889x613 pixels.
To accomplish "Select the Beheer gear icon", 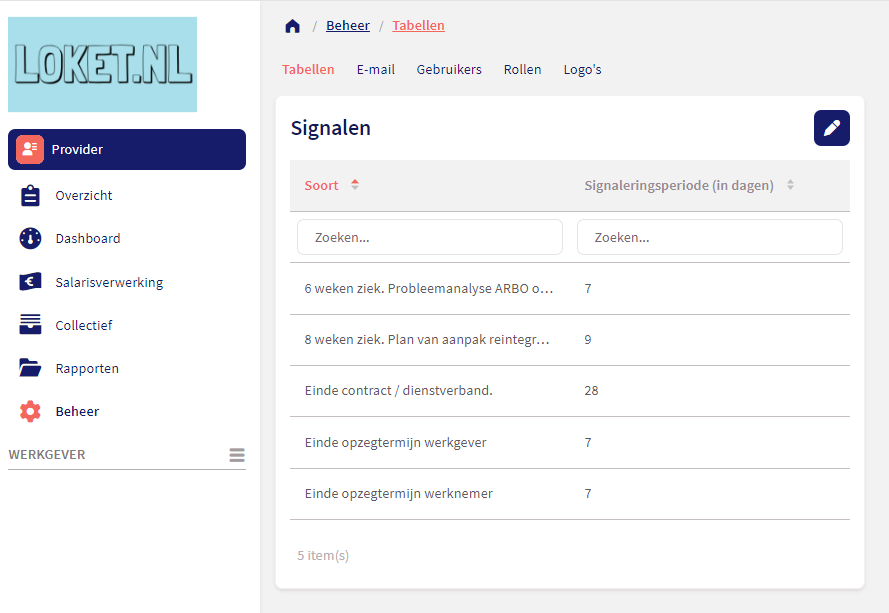I will pyautogui.click(x=29, y=411).
